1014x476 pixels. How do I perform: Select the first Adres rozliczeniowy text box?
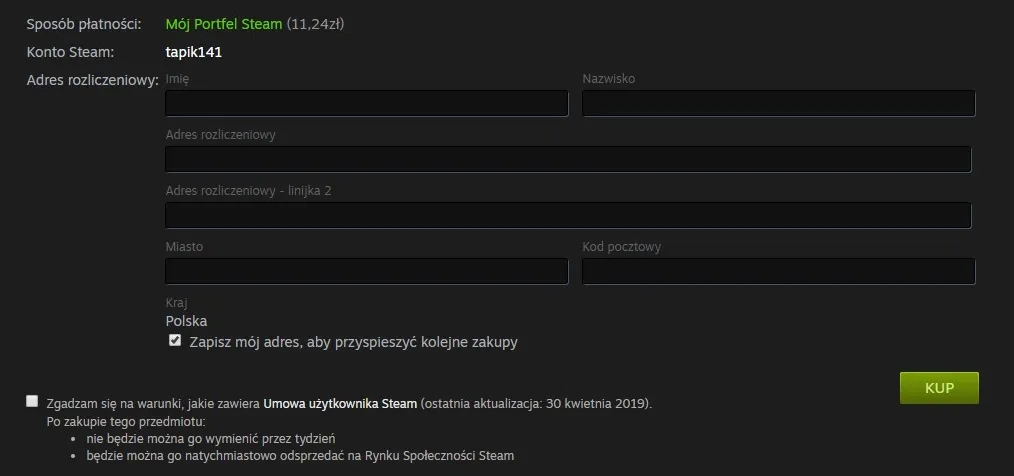click(x=568, y=160)
